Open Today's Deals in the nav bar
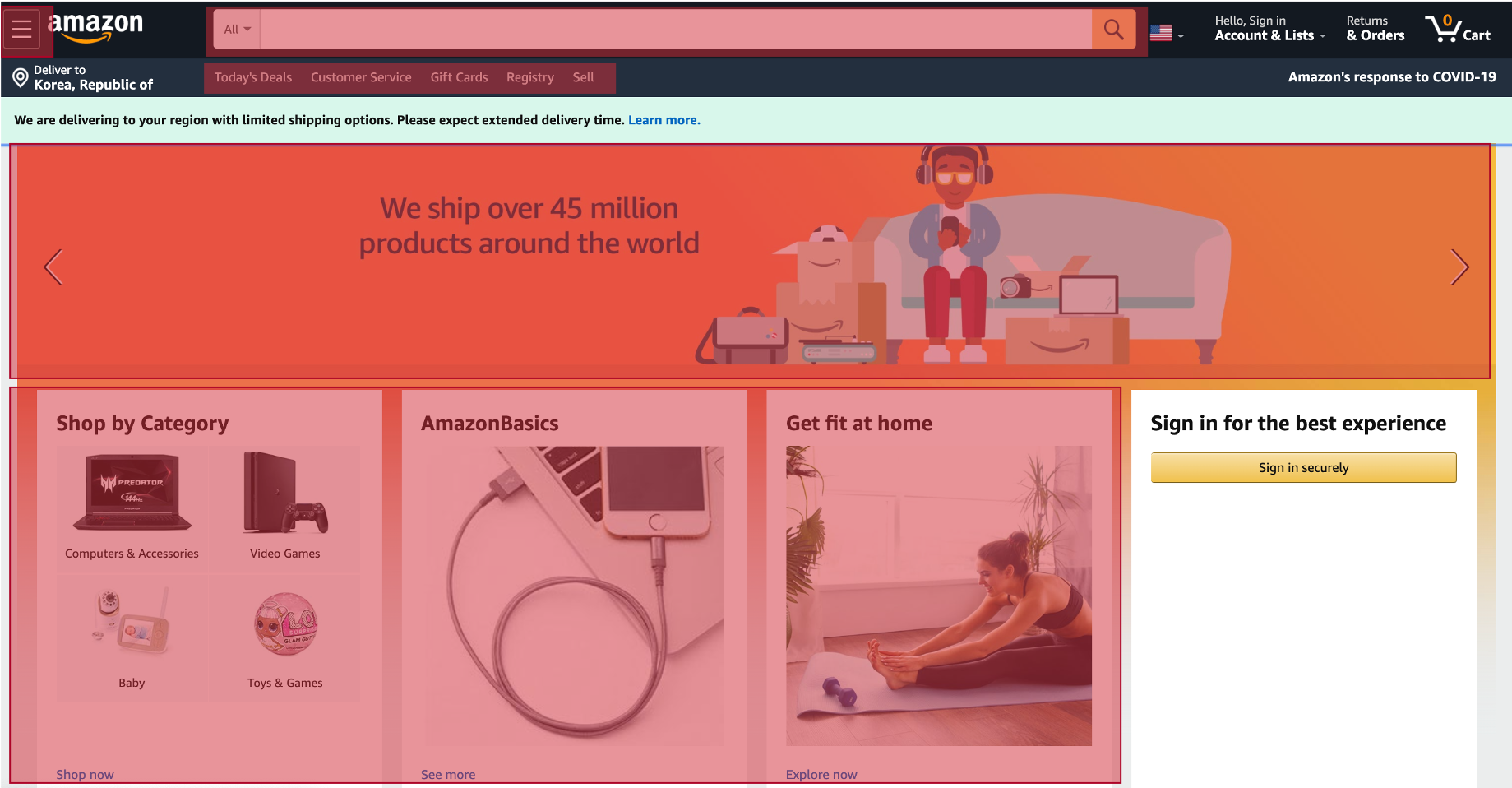The height and width of the screenshot is (788, 1512). [253, 77]
